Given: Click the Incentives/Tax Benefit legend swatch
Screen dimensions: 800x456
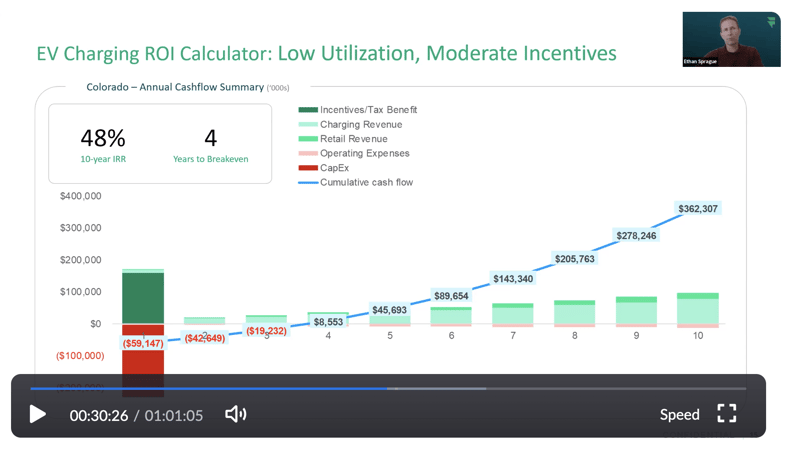Looking at the screenshot, I should pyautogui.click(x=308, y=110).
